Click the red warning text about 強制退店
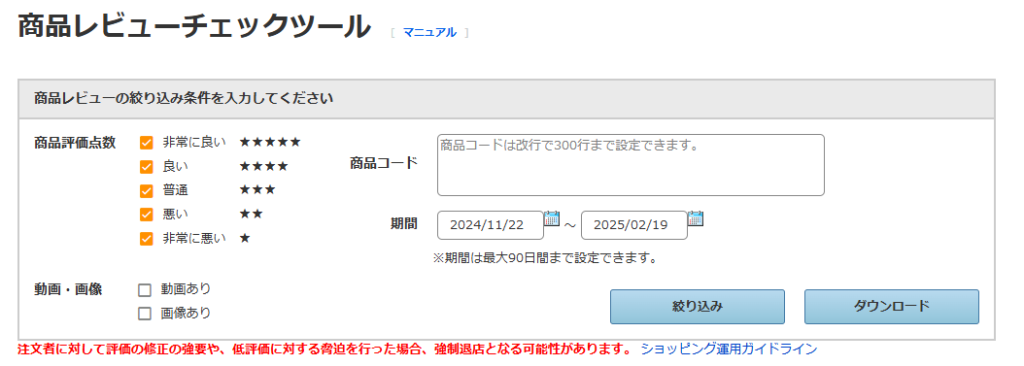Image resolution: width=1024 pixels, height=366 pixels. click(x=325, y=348)
